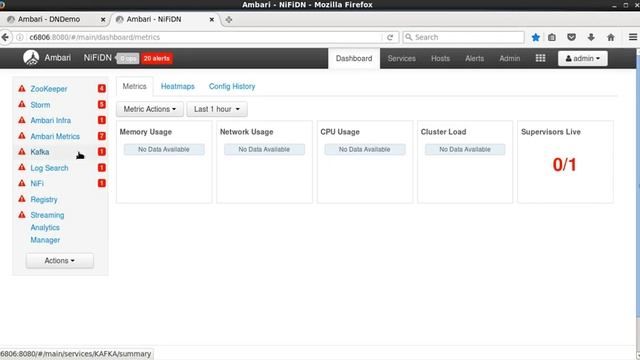The image size is (640, 360).
Task: Click the site info icon in address bar
Action: tap(20, 37)
